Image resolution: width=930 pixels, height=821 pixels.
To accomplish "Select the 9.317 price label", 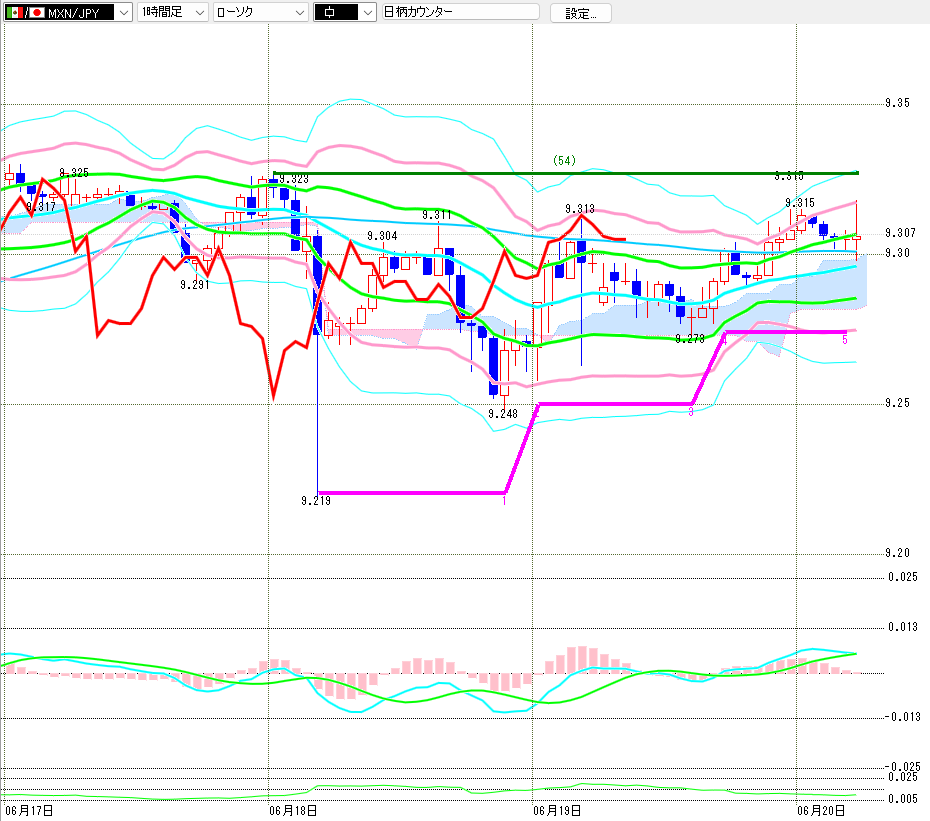I will pyautogui.click(x=41, y=206).
